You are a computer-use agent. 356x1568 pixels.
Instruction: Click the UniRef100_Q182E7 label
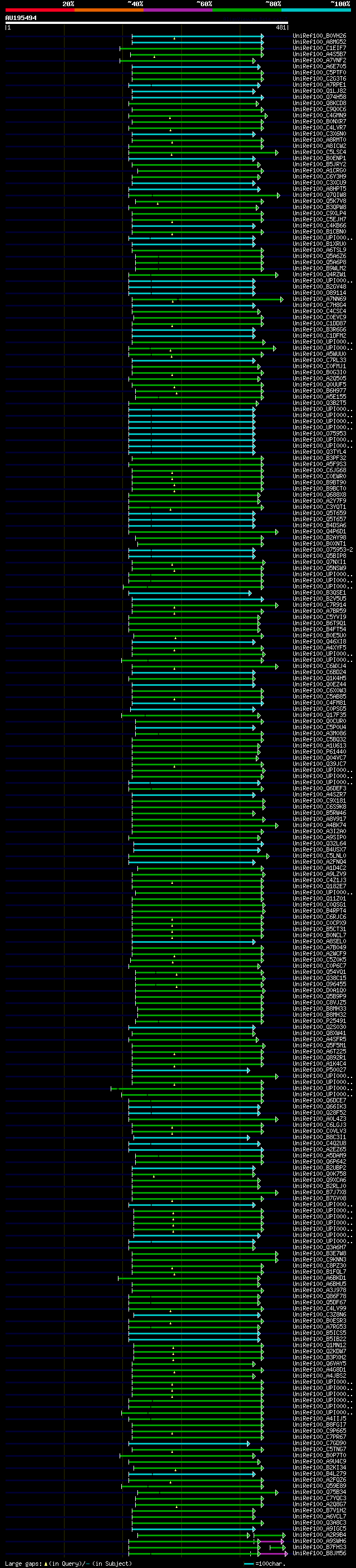(x=319, y=886)
